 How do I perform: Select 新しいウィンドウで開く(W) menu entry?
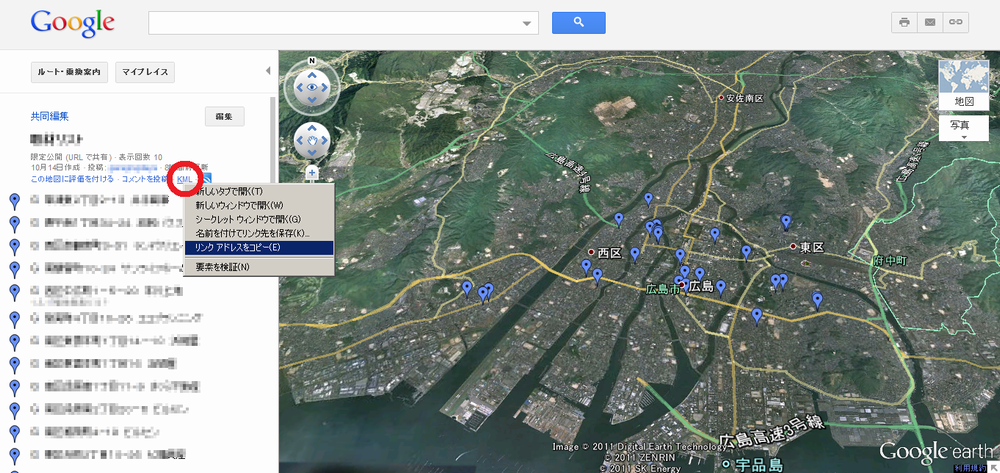(258, 205)
